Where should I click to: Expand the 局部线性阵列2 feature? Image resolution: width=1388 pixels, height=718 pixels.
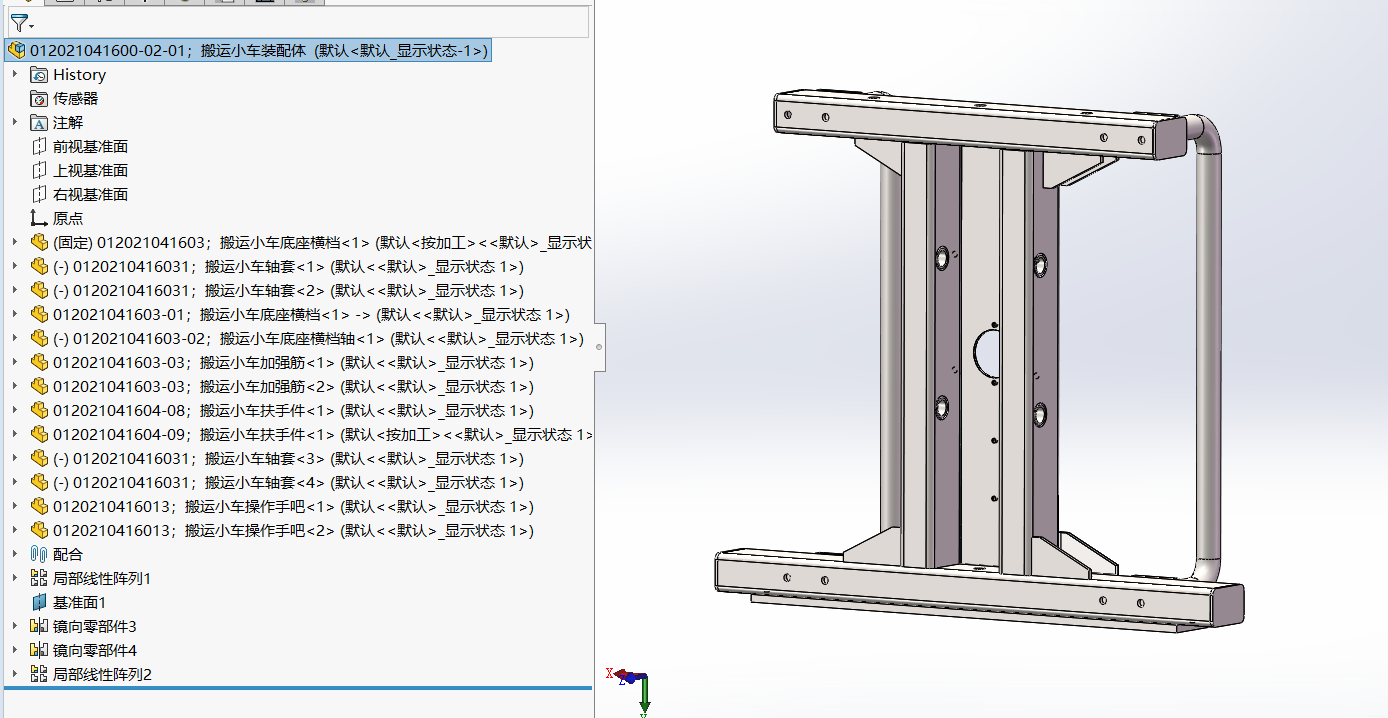pos(14,675)
